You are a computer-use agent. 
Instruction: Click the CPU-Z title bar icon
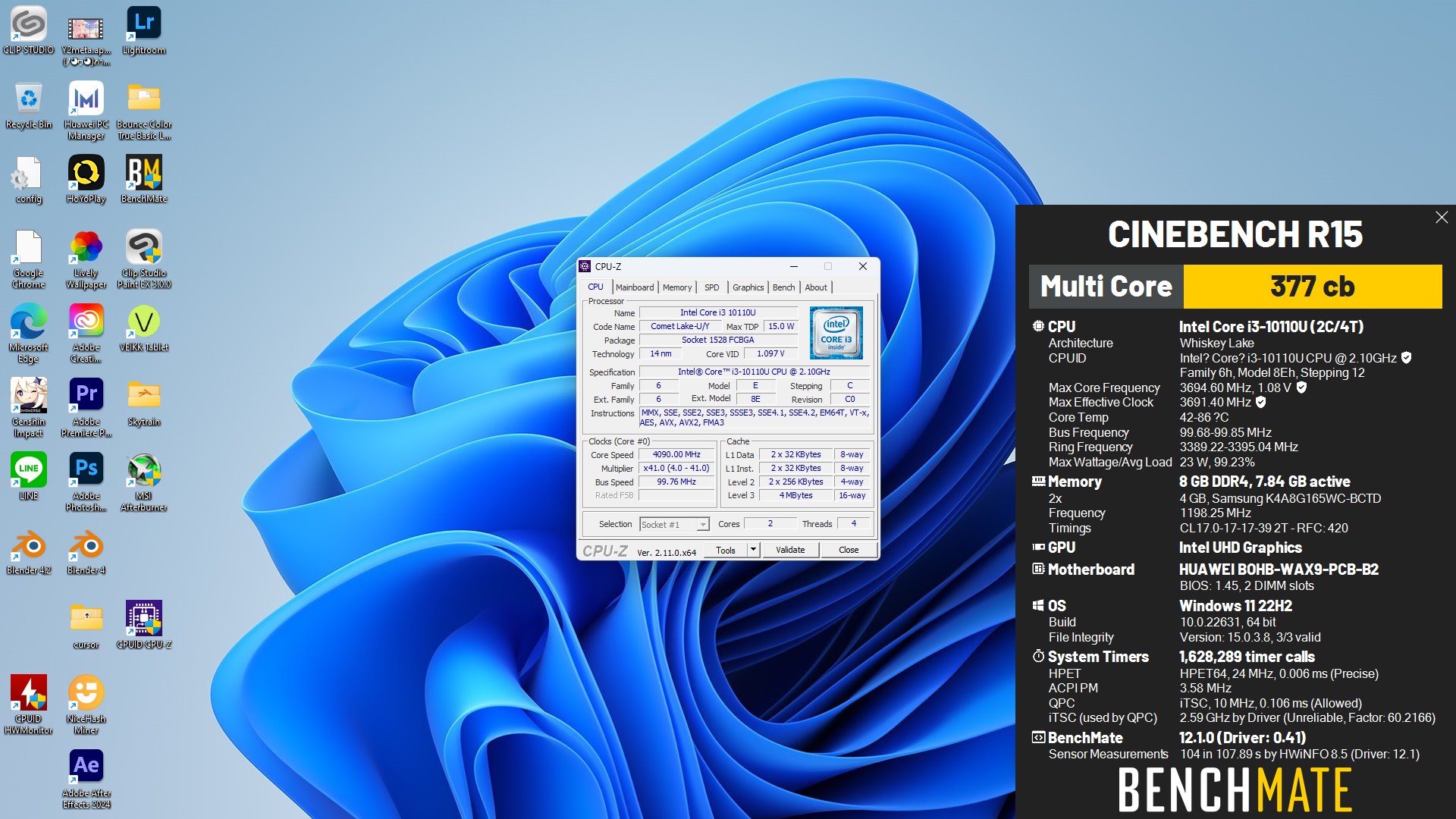pos(585,266)
